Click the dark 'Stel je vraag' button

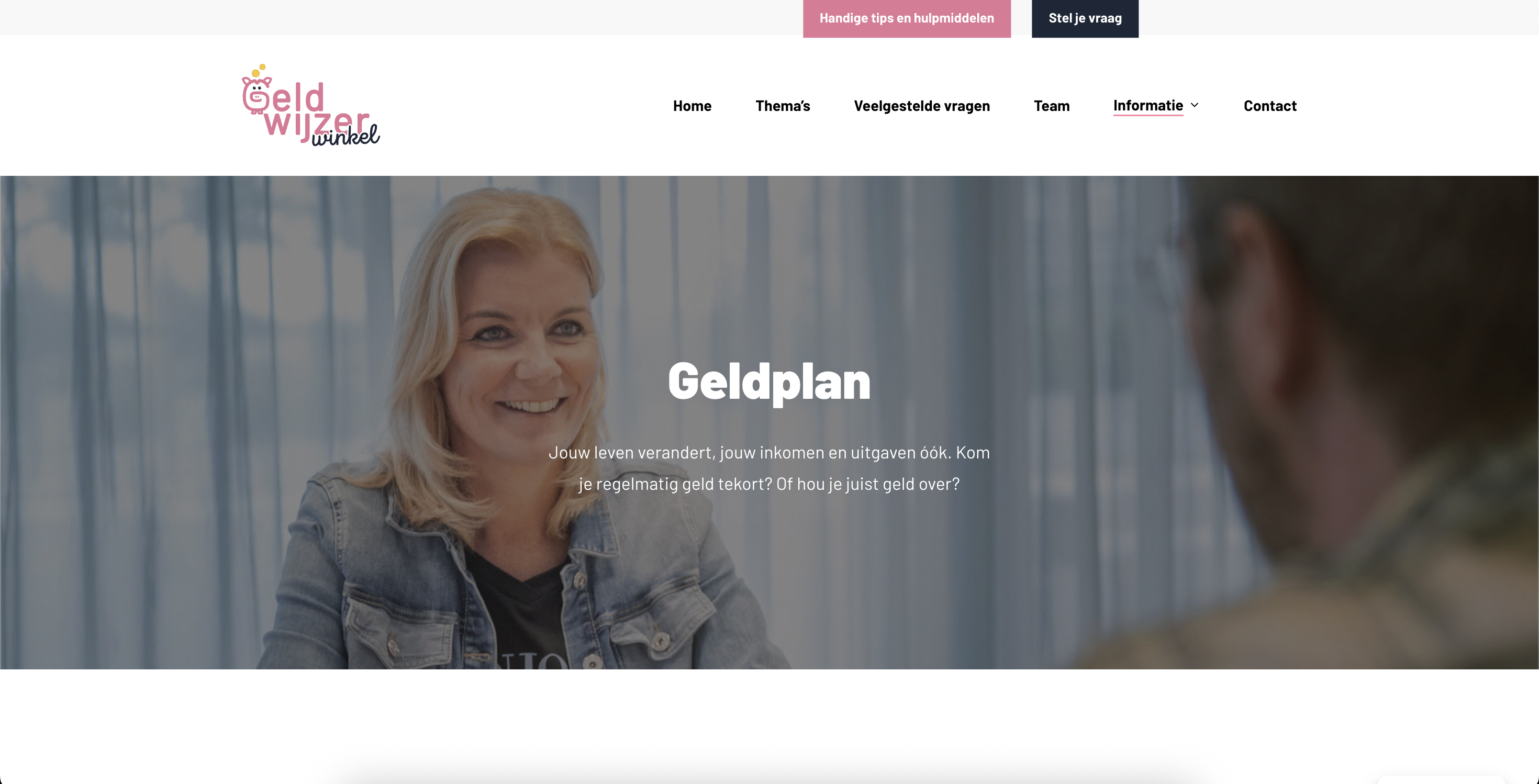click(1085, 18)
